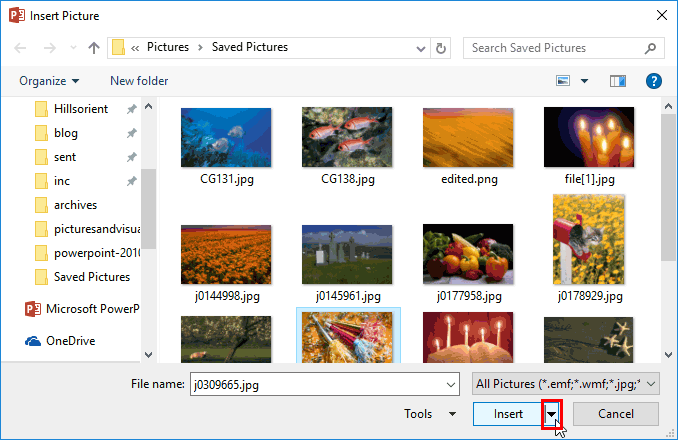678x440 pixels.
Task: Create a New folder
Action: (139, 81)
